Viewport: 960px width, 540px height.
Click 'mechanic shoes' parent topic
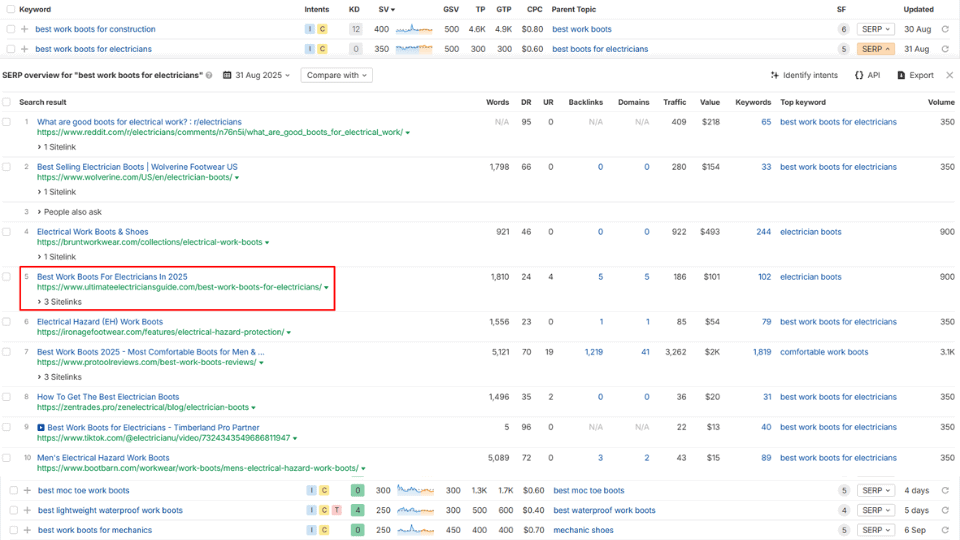[583, 530]
